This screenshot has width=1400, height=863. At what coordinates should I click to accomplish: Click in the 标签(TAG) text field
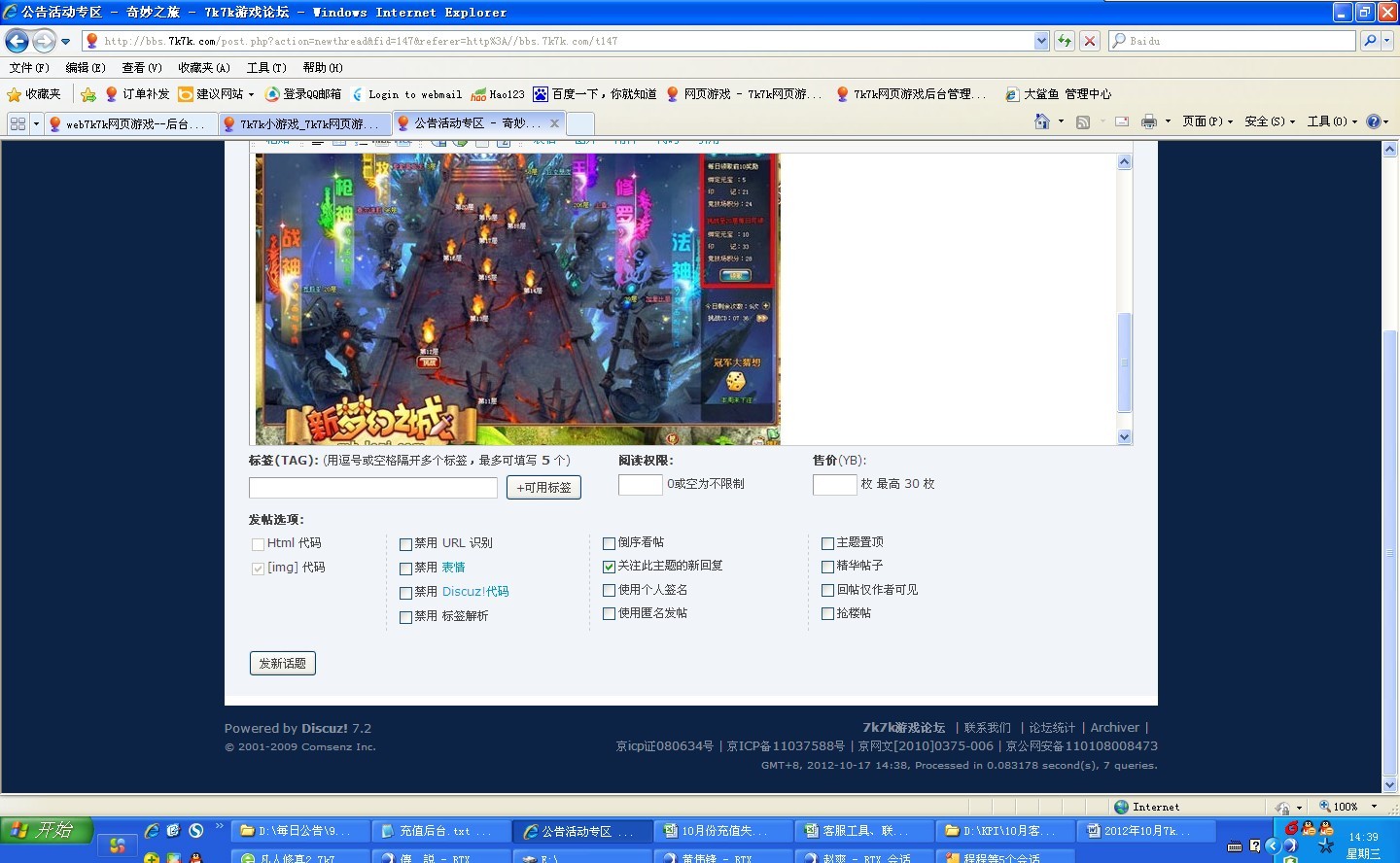click(x=372, y=488)
